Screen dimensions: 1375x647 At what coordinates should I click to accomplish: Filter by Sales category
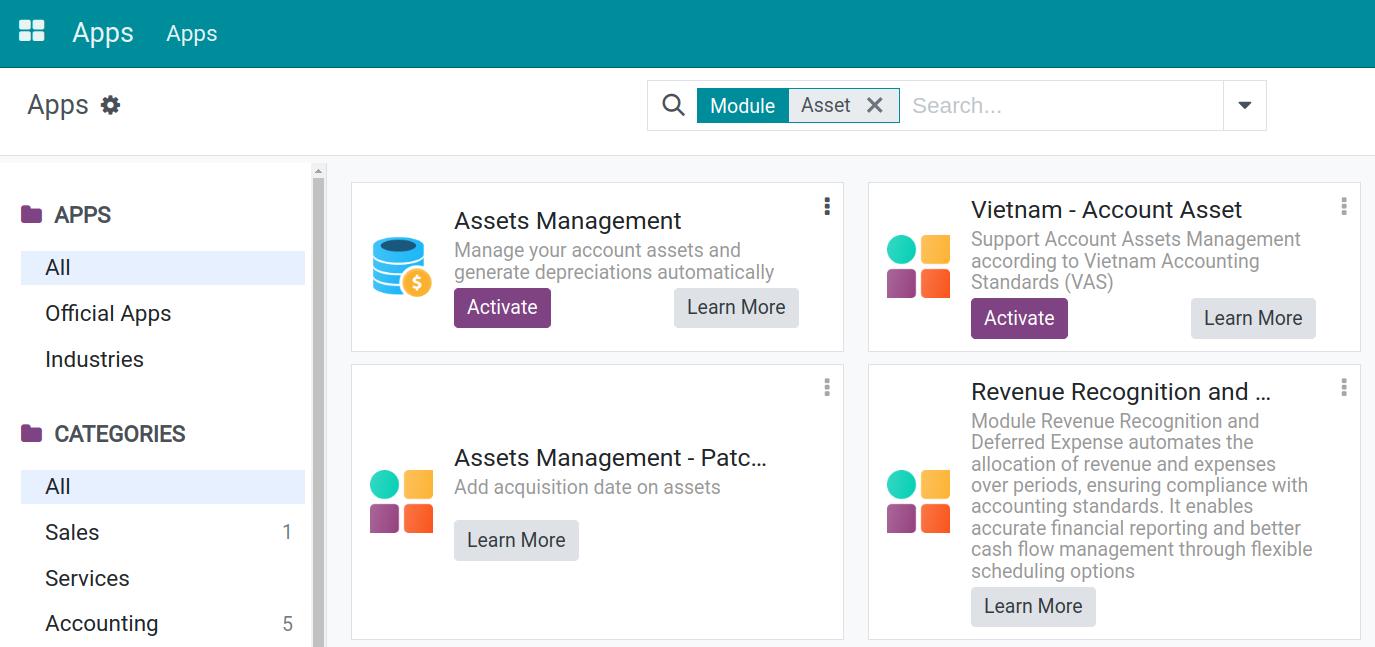tap(163, 533)
